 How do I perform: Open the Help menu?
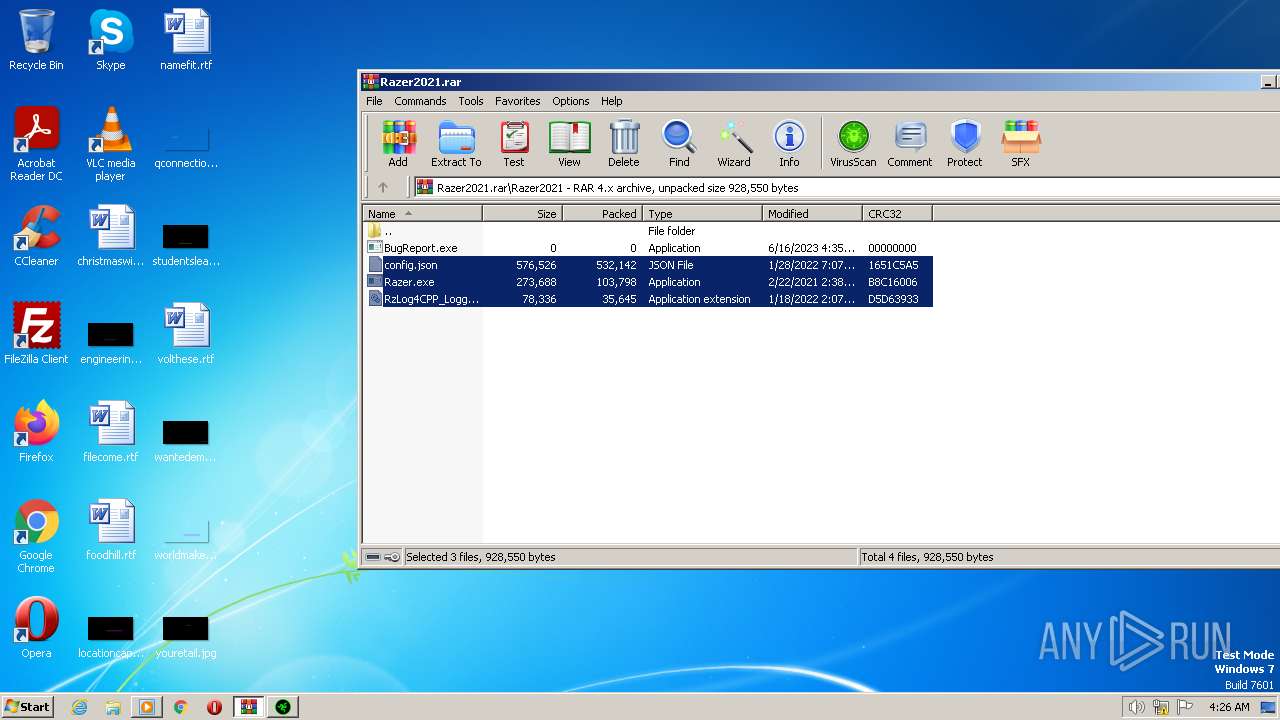point(612,101)
